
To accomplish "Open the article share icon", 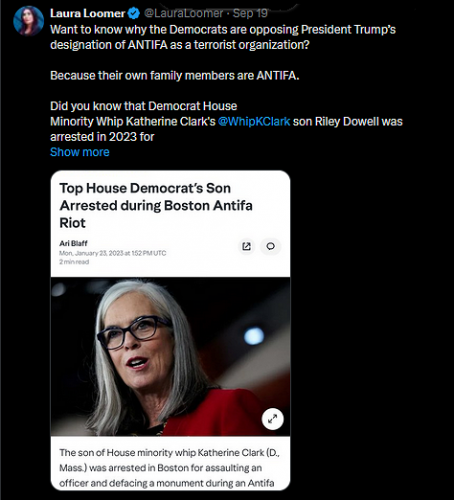I will pos(246,246).
